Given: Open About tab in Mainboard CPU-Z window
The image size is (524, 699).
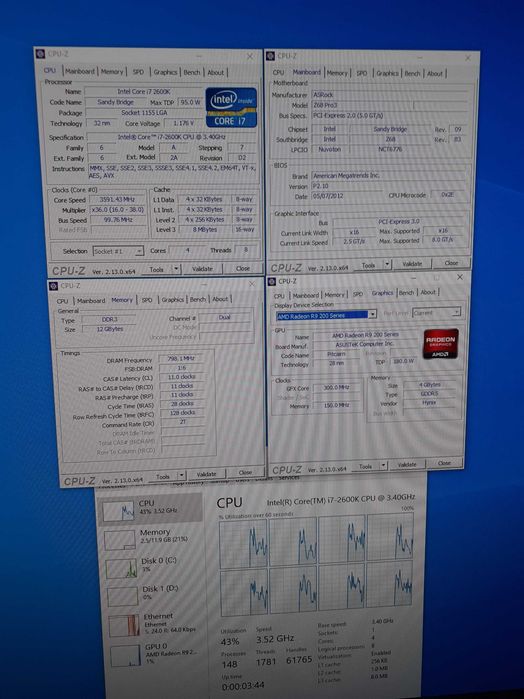Looking at the screenshot, I should point(435,74).
